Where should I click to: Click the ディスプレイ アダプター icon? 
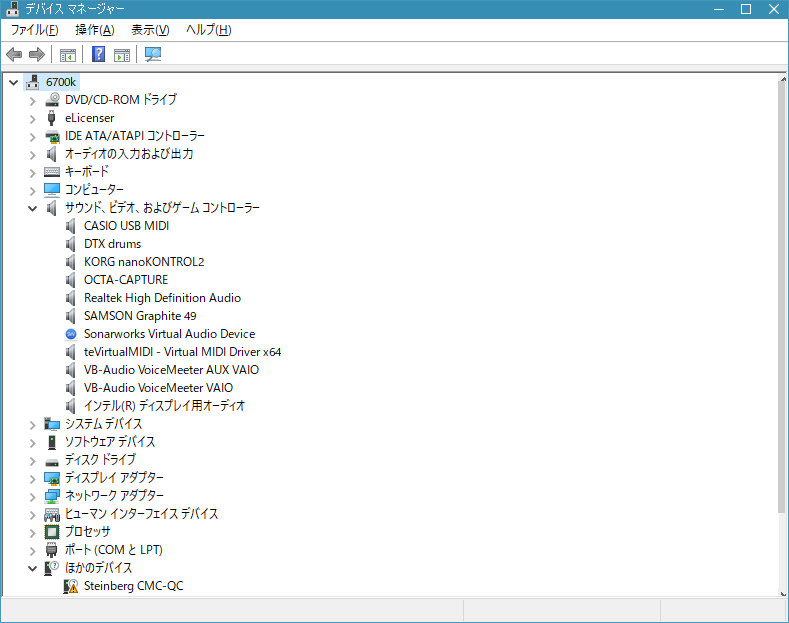pyautogui.click(x=52, y=478)
